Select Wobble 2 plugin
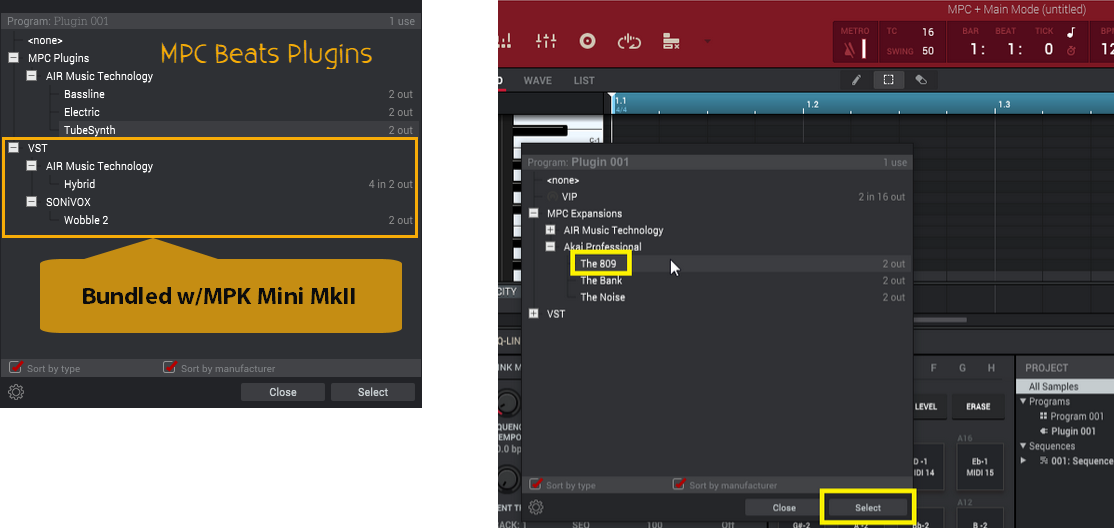This screenshot has width=1114, height=528. [x=86, y=220]
